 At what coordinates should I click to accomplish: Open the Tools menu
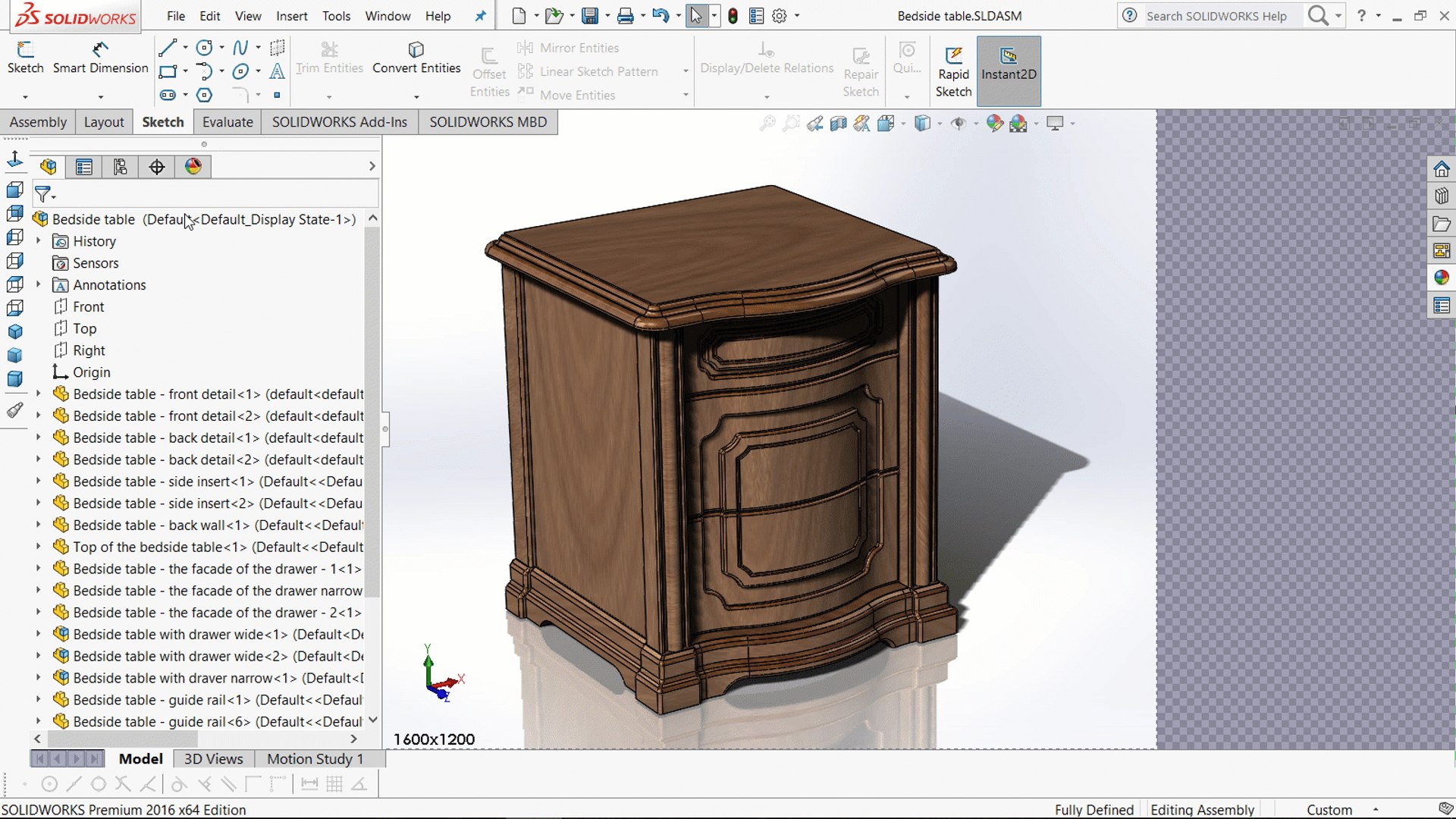(336, 16)
